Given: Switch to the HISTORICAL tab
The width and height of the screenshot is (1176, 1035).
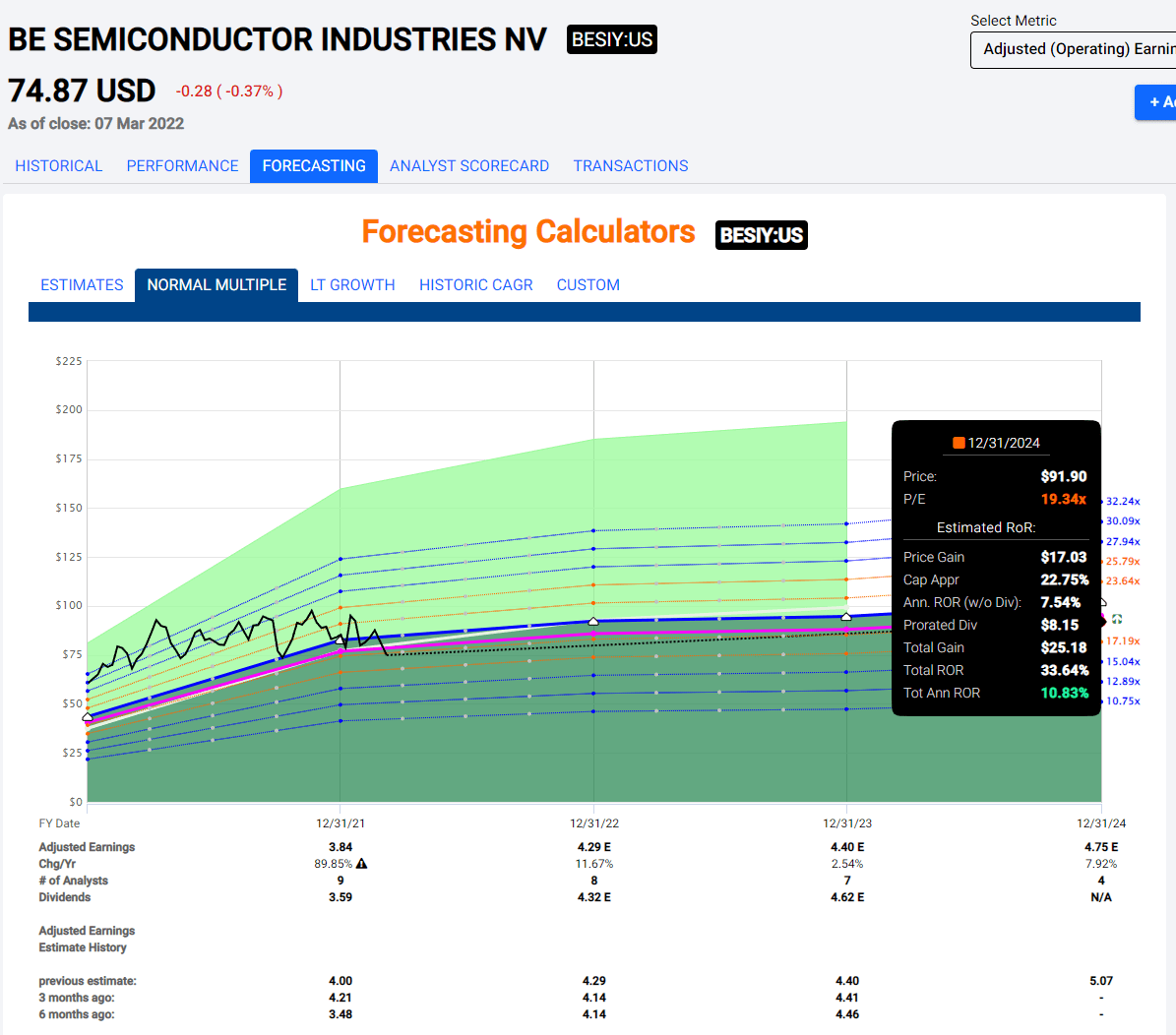Looking at the screenshot, I should click(58, 165).
